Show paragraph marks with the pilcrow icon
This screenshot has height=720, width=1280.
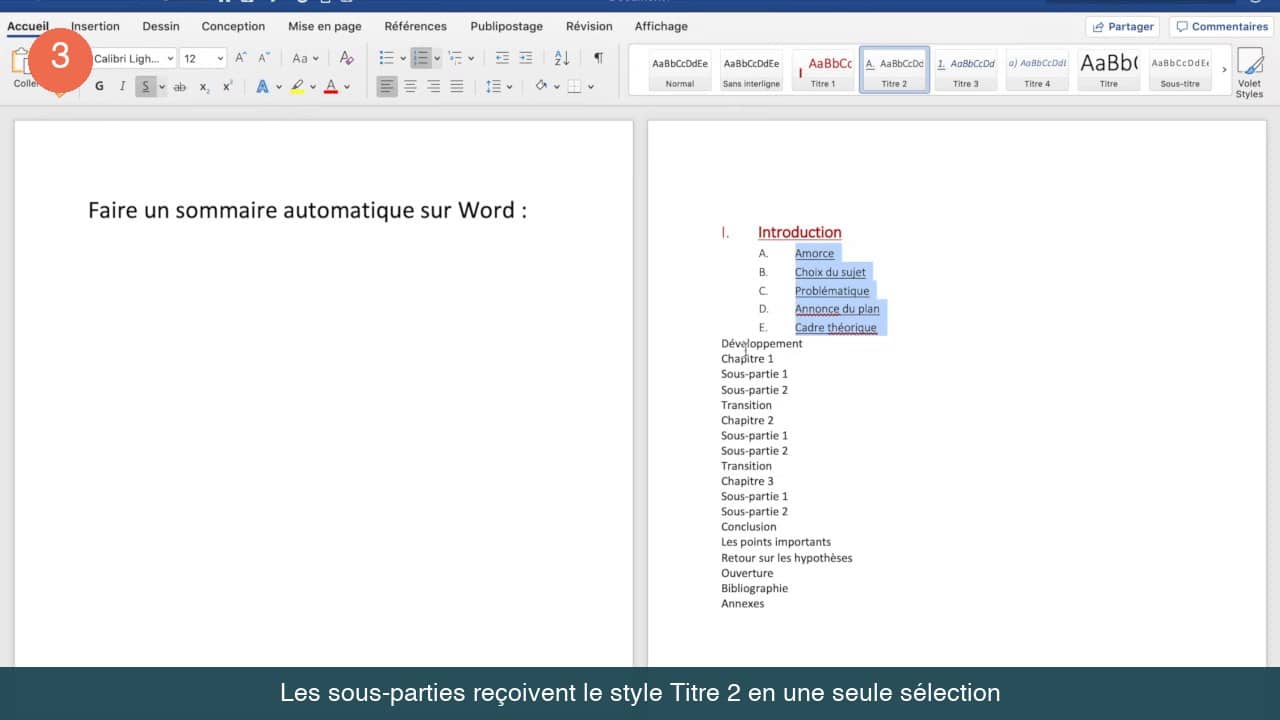click(x=598, y=58)
